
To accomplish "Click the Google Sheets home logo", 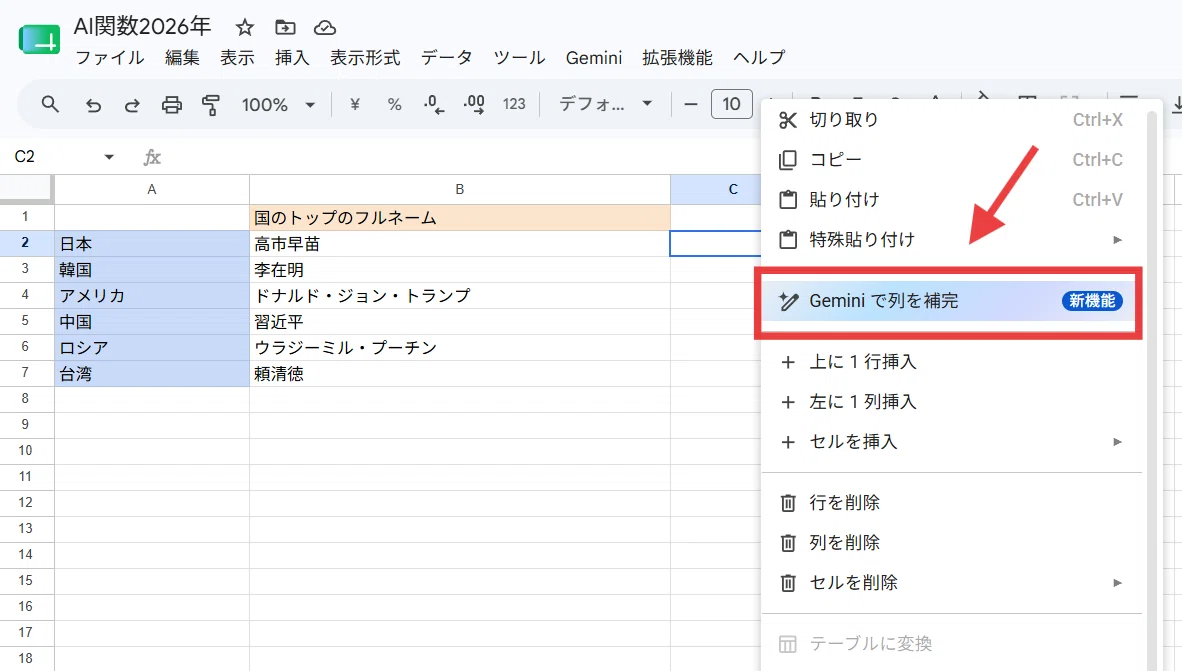I will 39,39.
